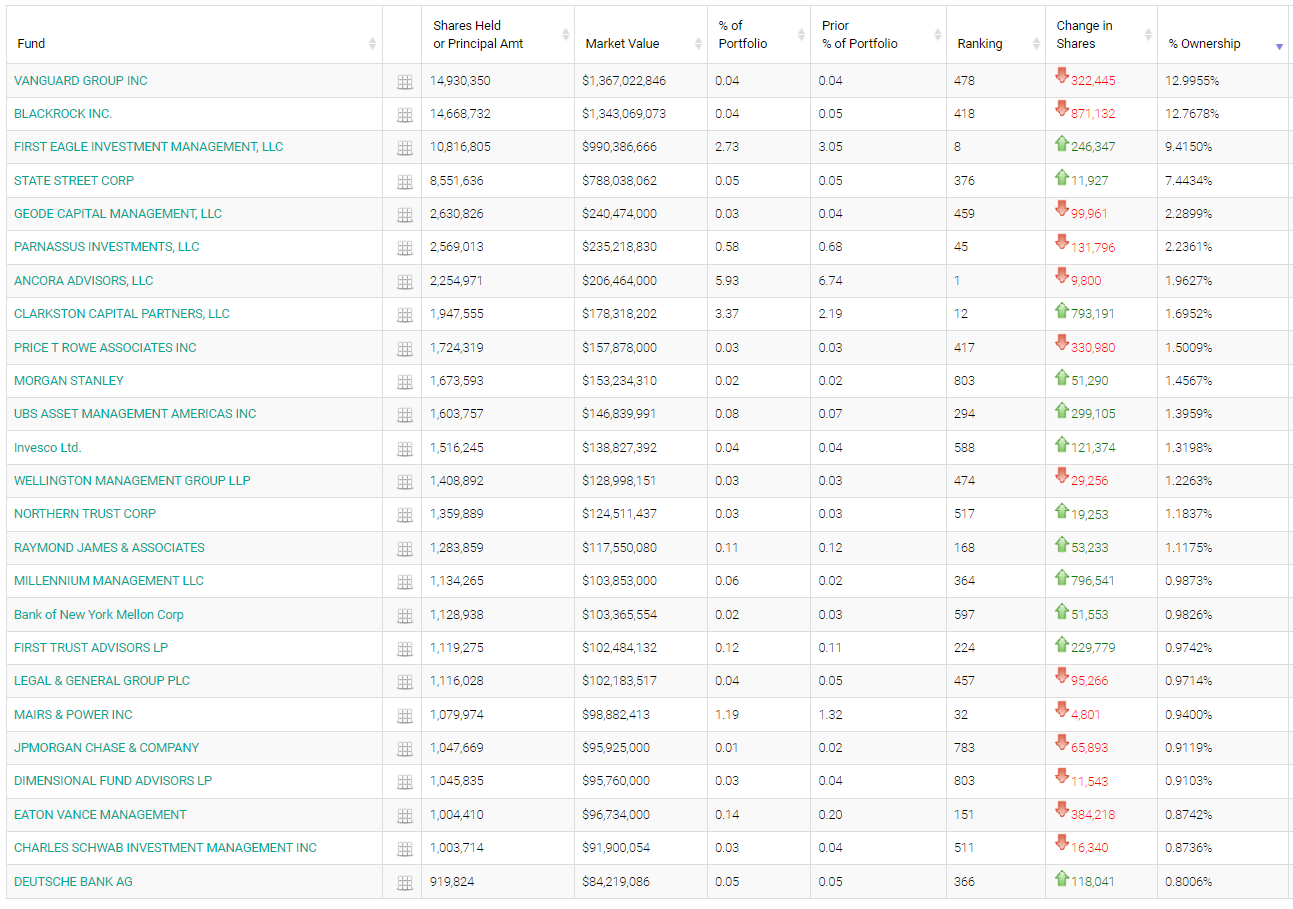Screen dimensions: 1293x909
Task: Select Ancora ownership value 1.9627%
Action: tap(1189, 281)
